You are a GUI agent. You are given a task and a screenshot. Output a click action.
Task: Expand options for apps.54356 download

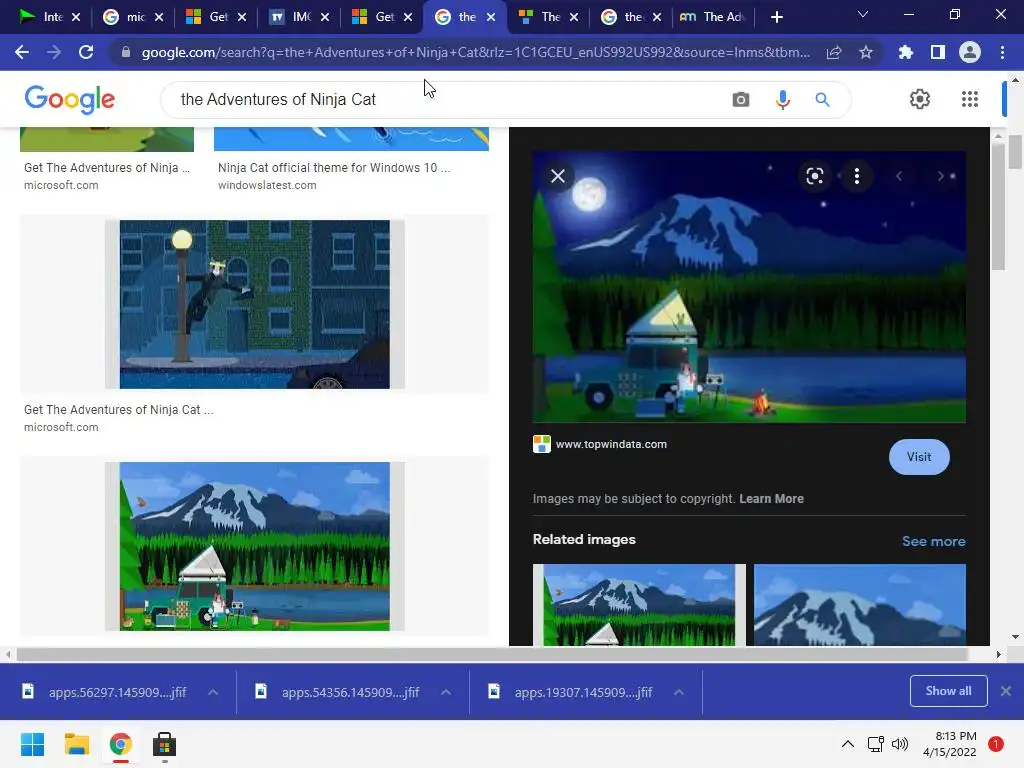coord(446,692)
